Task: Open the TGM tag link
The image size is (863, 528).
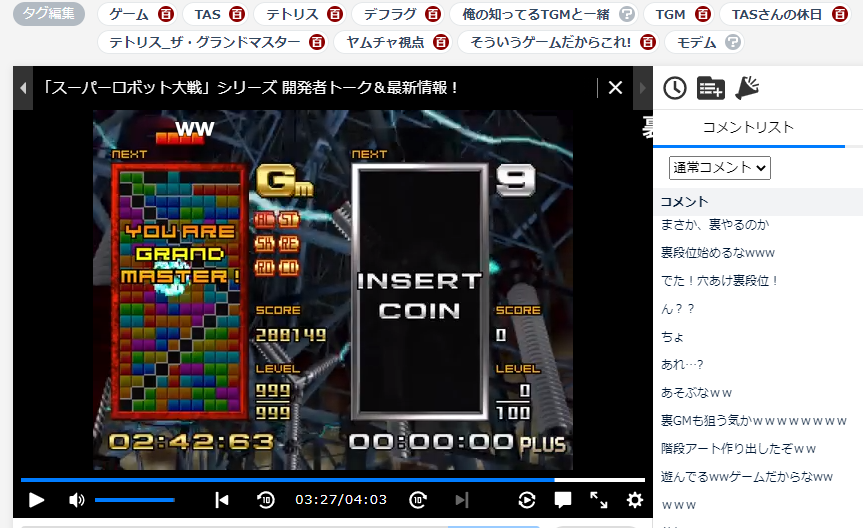Action: (x=670, y=14)
